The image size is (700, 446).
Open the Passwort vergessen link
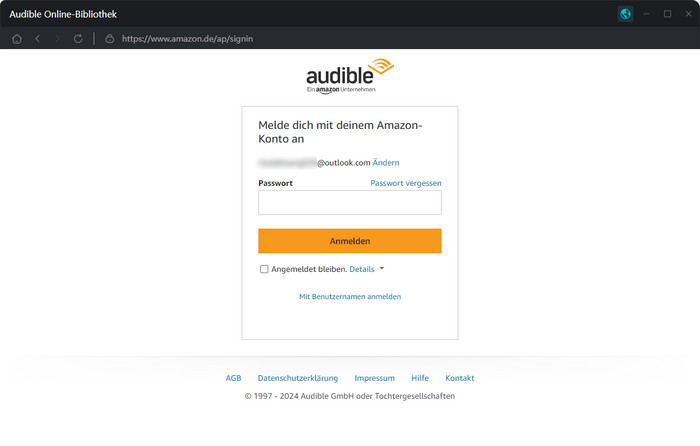pos(406,183)
